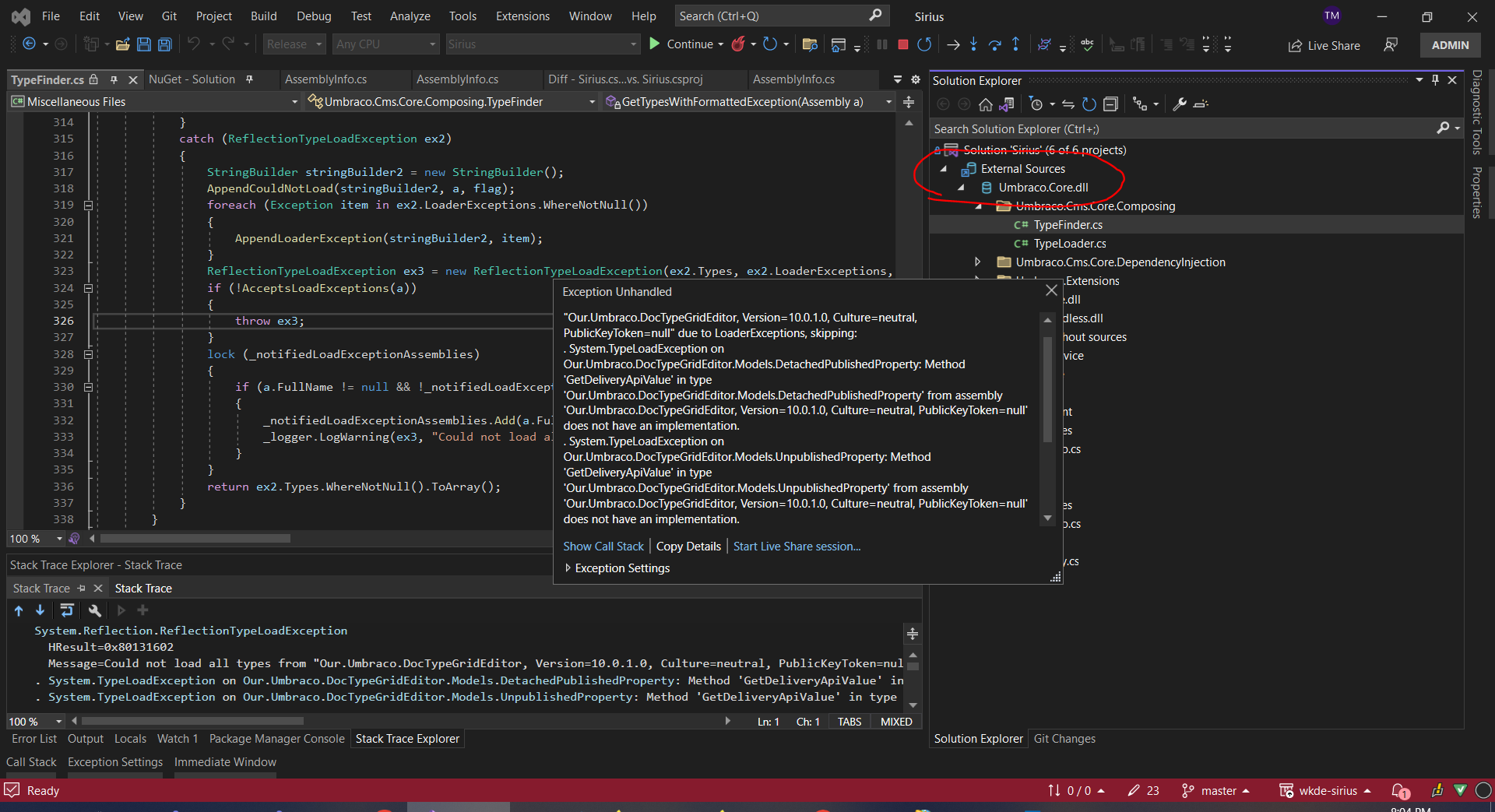Click the Copy Details link
Image resolution: width=1495 pixels, height=812 pixels.
(688, 547)
